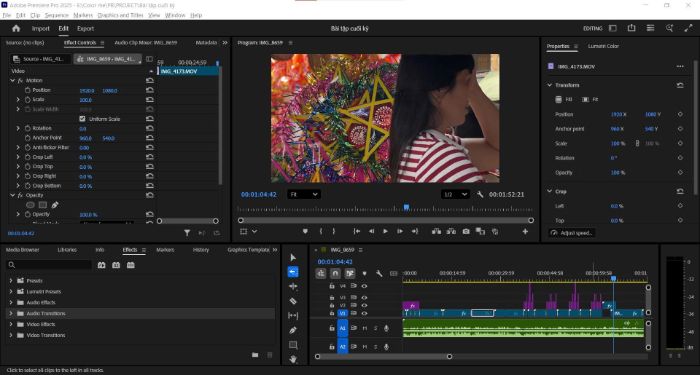Click the Home icon in the header bar
The image size is (700, 375).
(x=16, y=29)
